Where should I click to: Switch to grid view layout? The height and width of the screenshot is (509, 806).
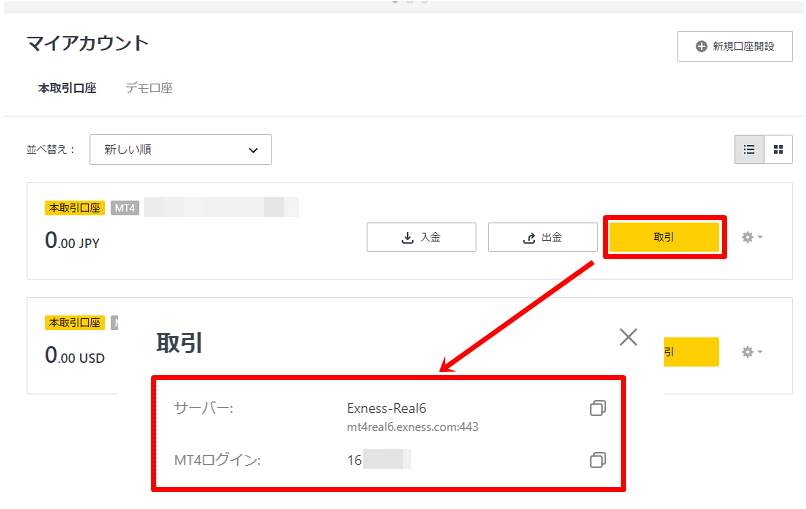pyautogui.click(x=778, y=150)
